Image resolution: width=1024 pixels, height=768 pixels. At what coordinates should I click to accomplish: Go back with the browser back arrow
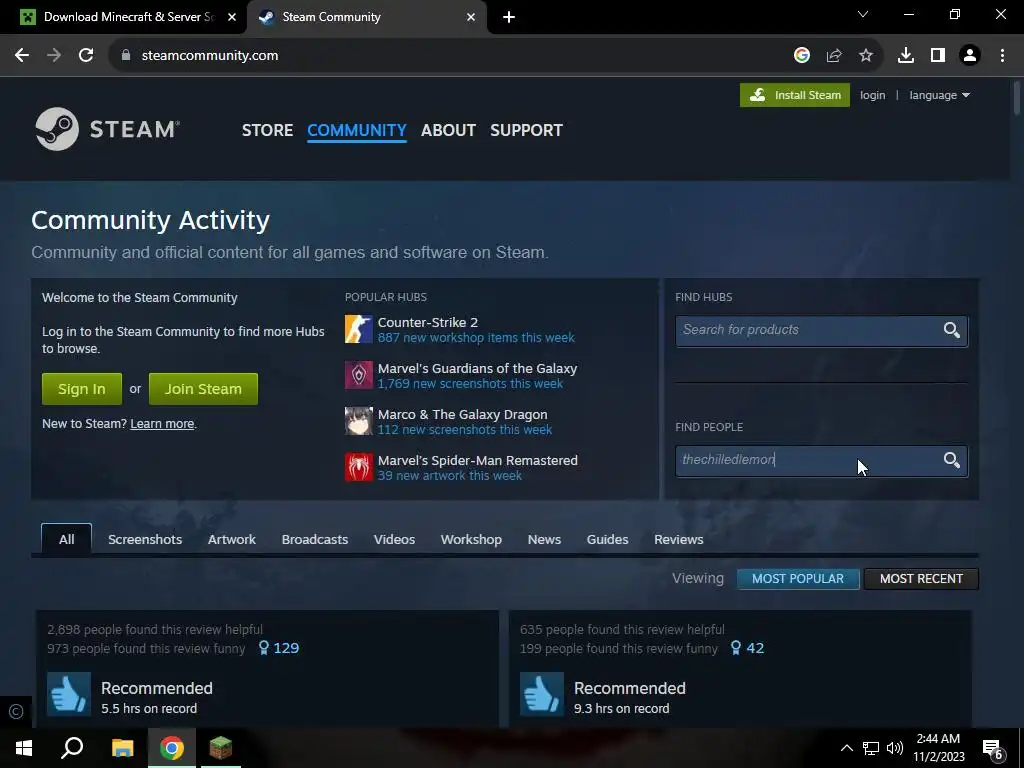click(x=22, y=56)
